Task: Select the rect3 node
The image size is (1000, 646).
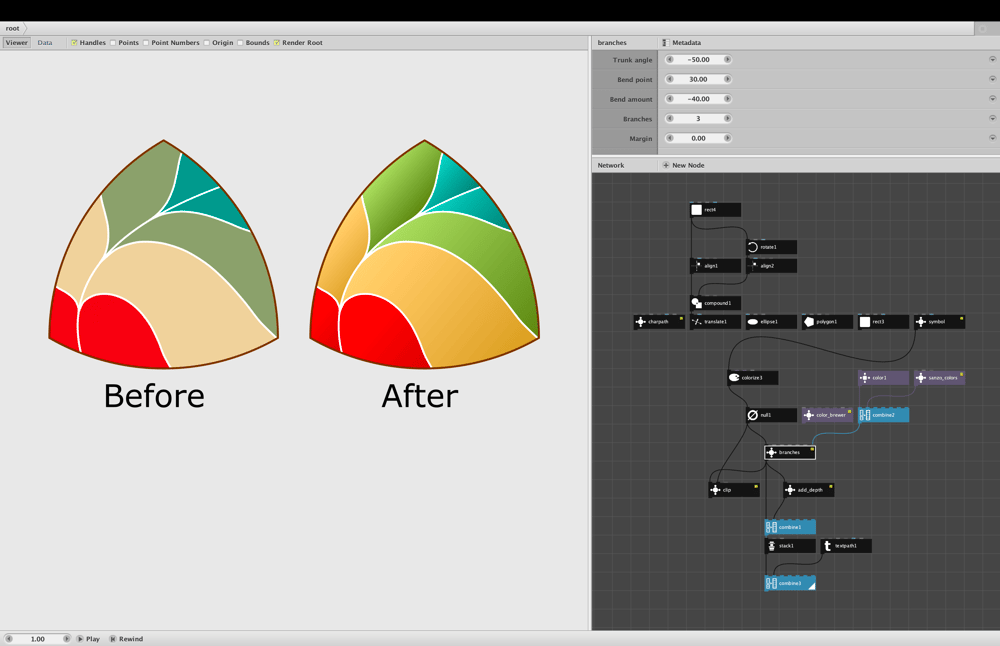Action: 883,321
